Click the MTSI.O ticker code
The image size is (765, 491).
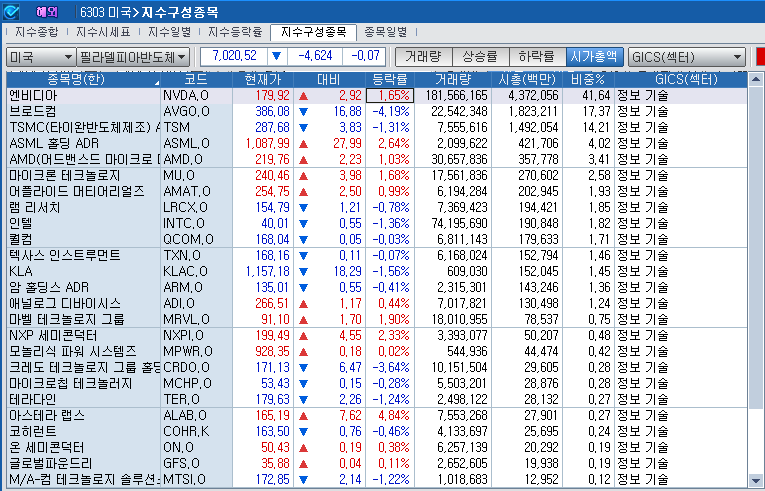(184, 480)
